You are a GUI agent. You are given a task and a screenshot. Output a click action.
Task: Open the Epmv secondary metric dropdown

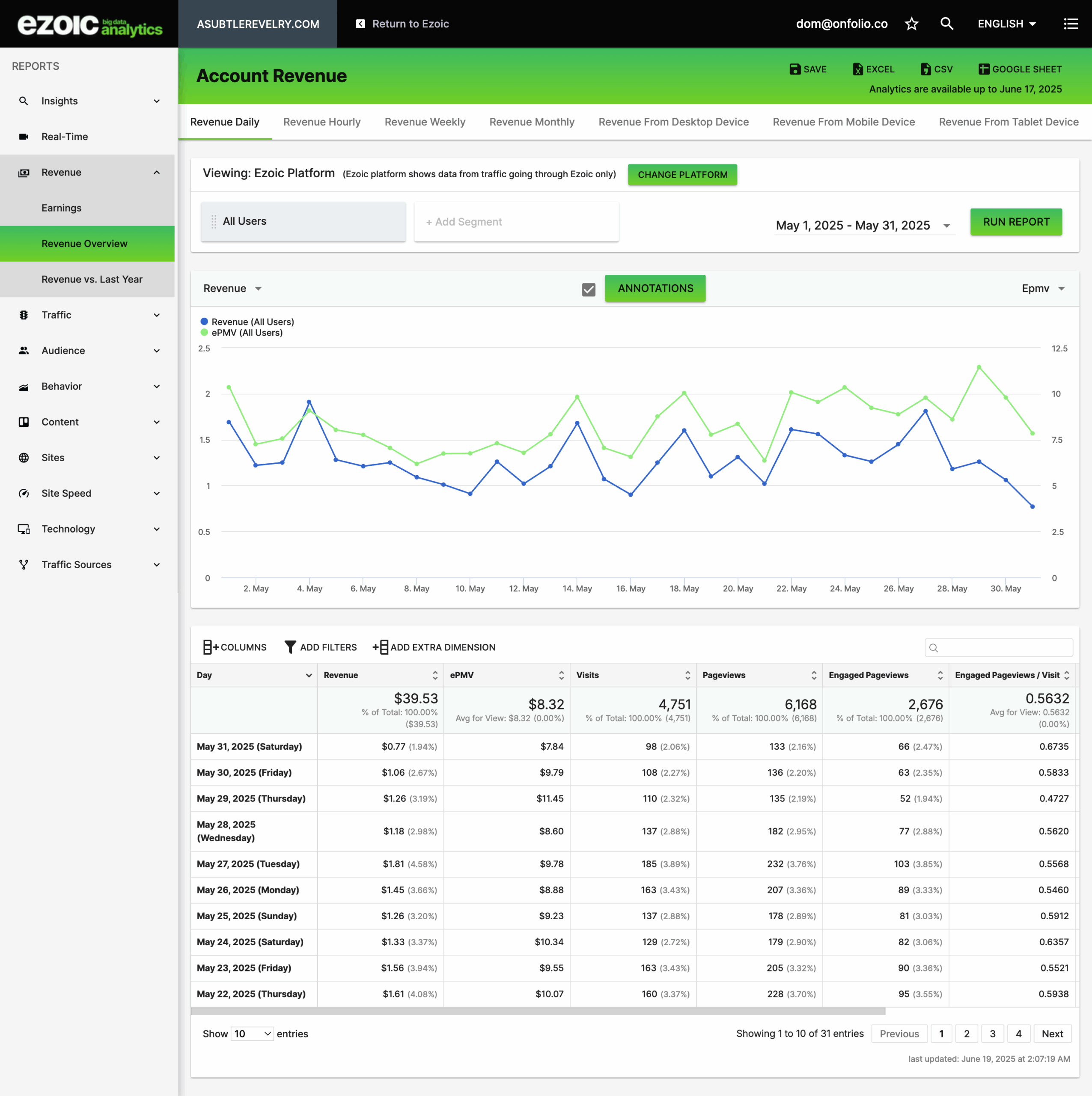[1043, 288]
